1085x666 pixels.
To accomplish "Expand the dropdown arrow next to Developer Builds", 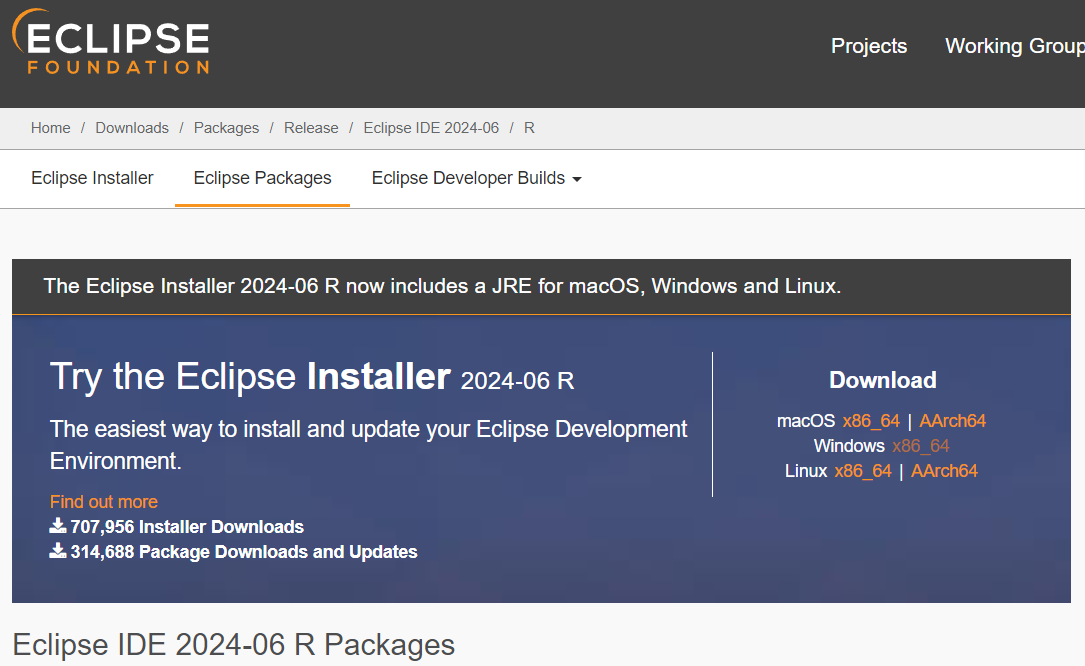I will point(576,177).
